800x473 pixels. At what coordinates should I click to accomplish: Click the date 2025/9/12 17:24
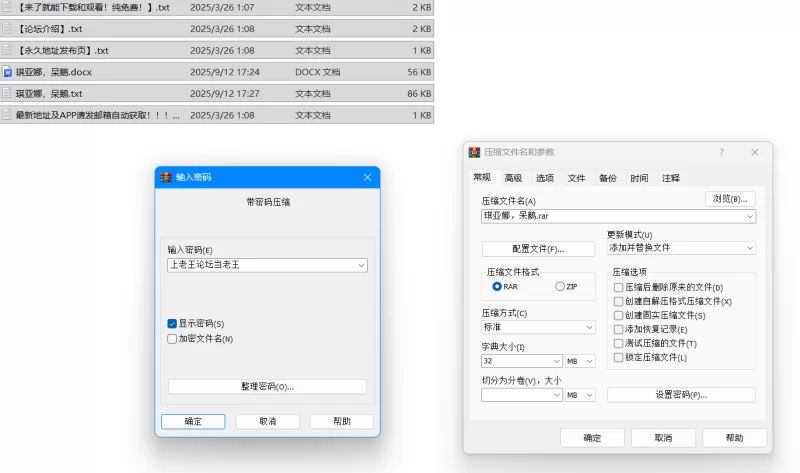[x=225, y=72]
